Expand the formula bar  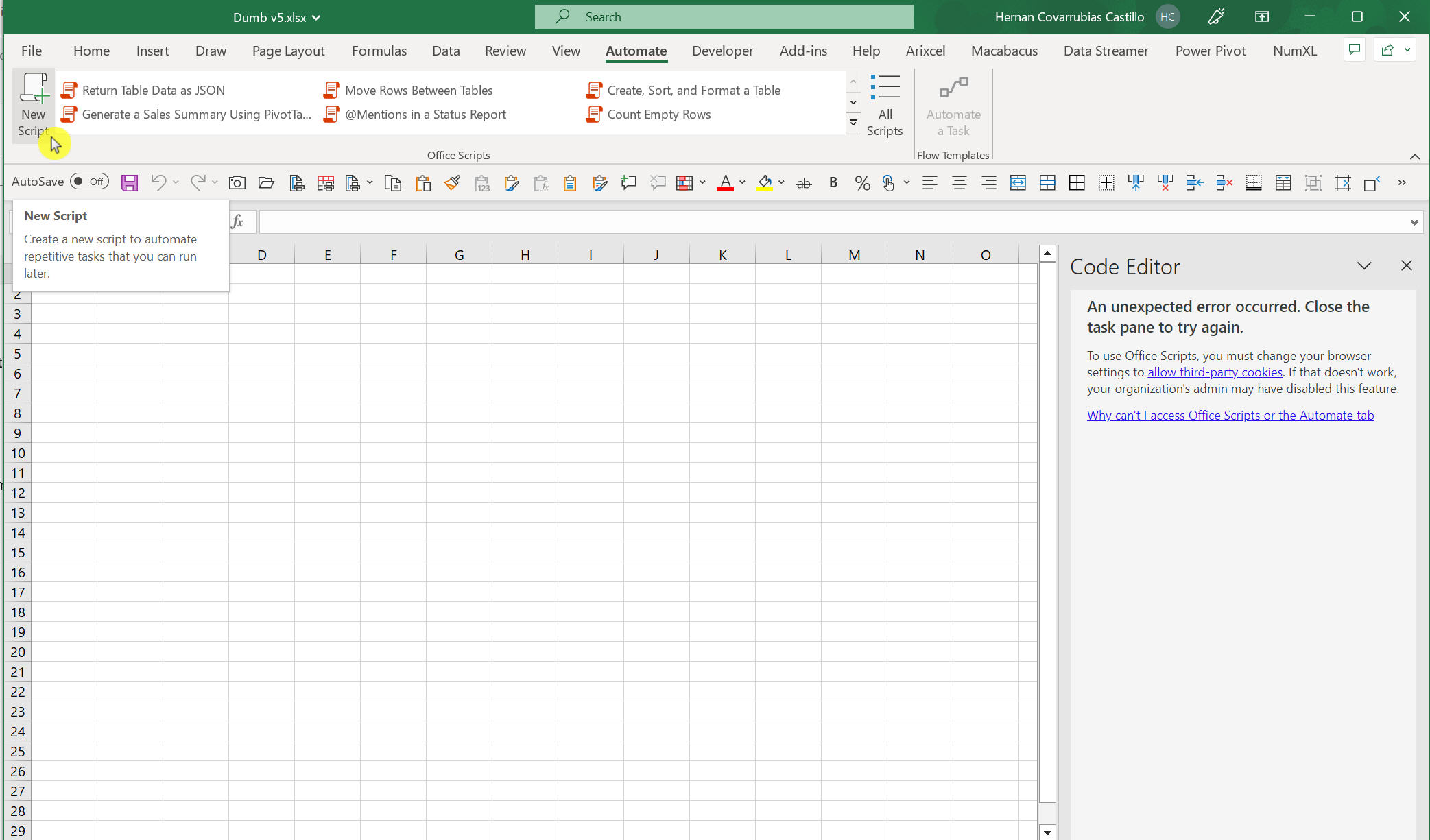tap(1414, 222)
